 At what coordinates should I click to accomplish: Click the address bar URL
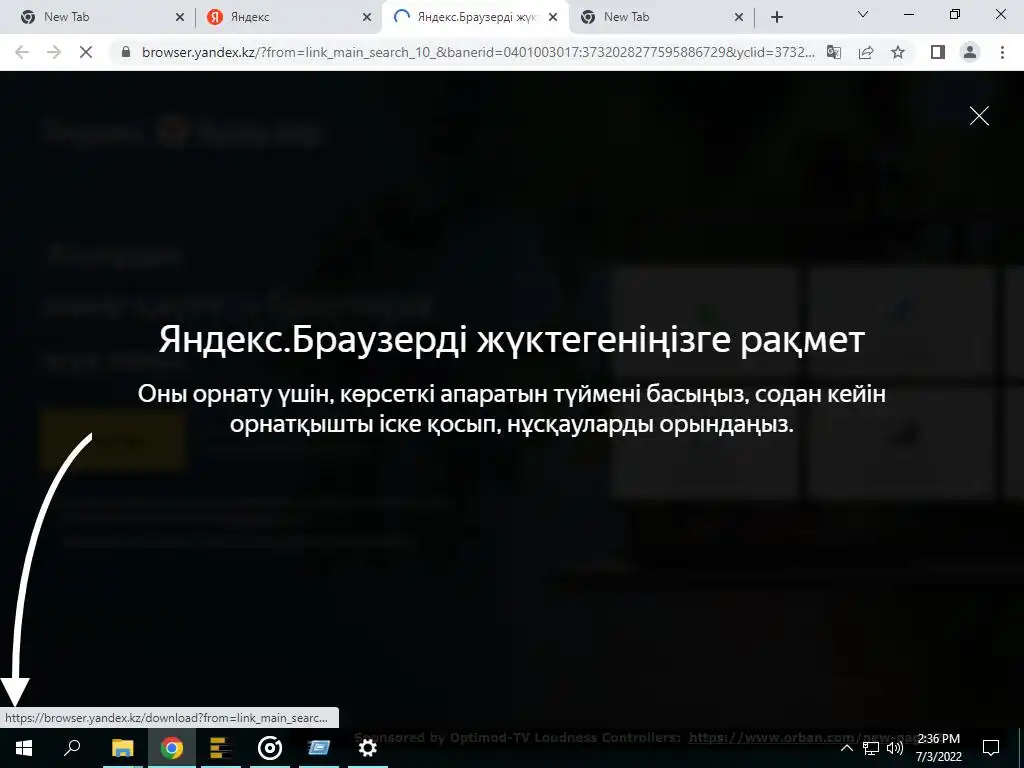click(478, 52)
